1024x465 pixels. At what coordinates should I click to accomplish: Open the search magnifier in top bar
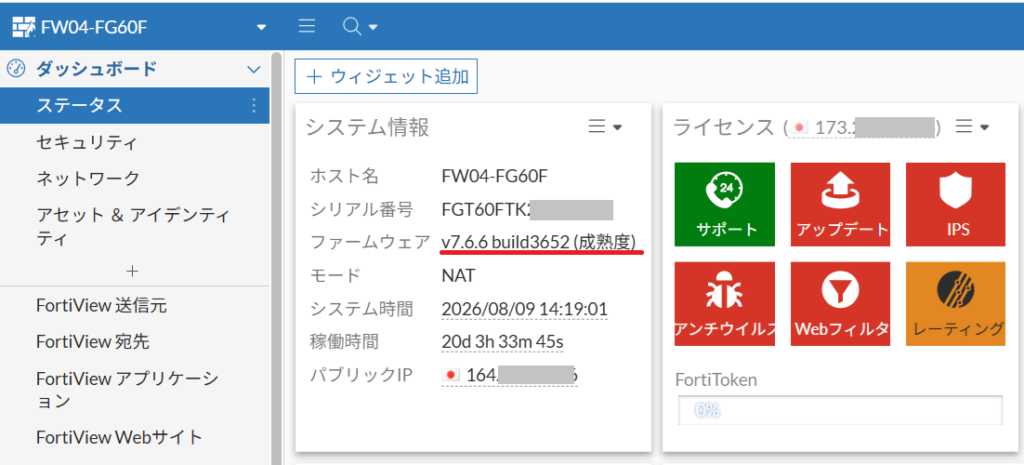click(x=352, y=27)
